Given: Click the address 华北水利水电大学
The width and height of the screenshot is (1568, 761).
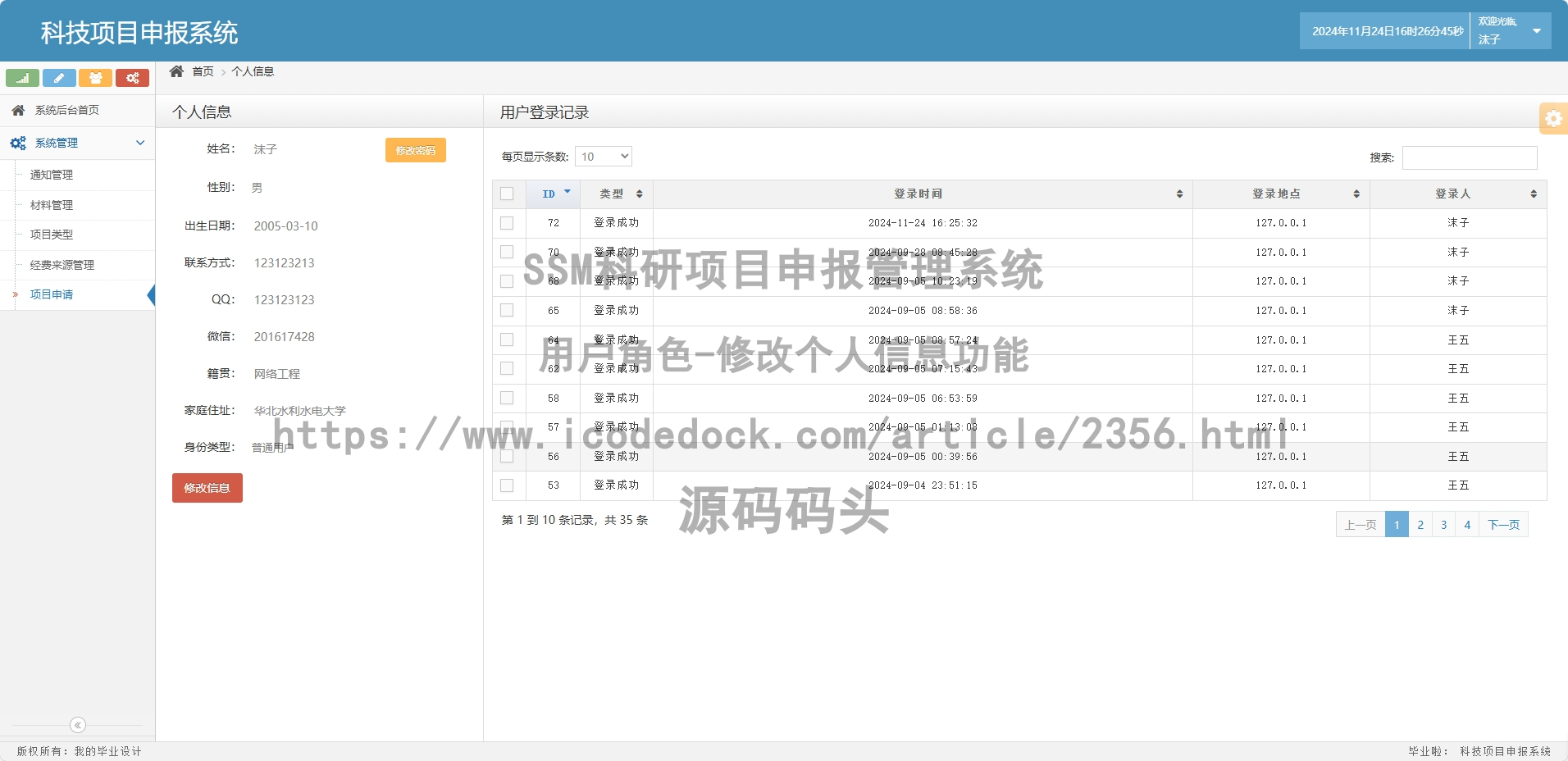Looking at the screenshot, I should point(300,411).
